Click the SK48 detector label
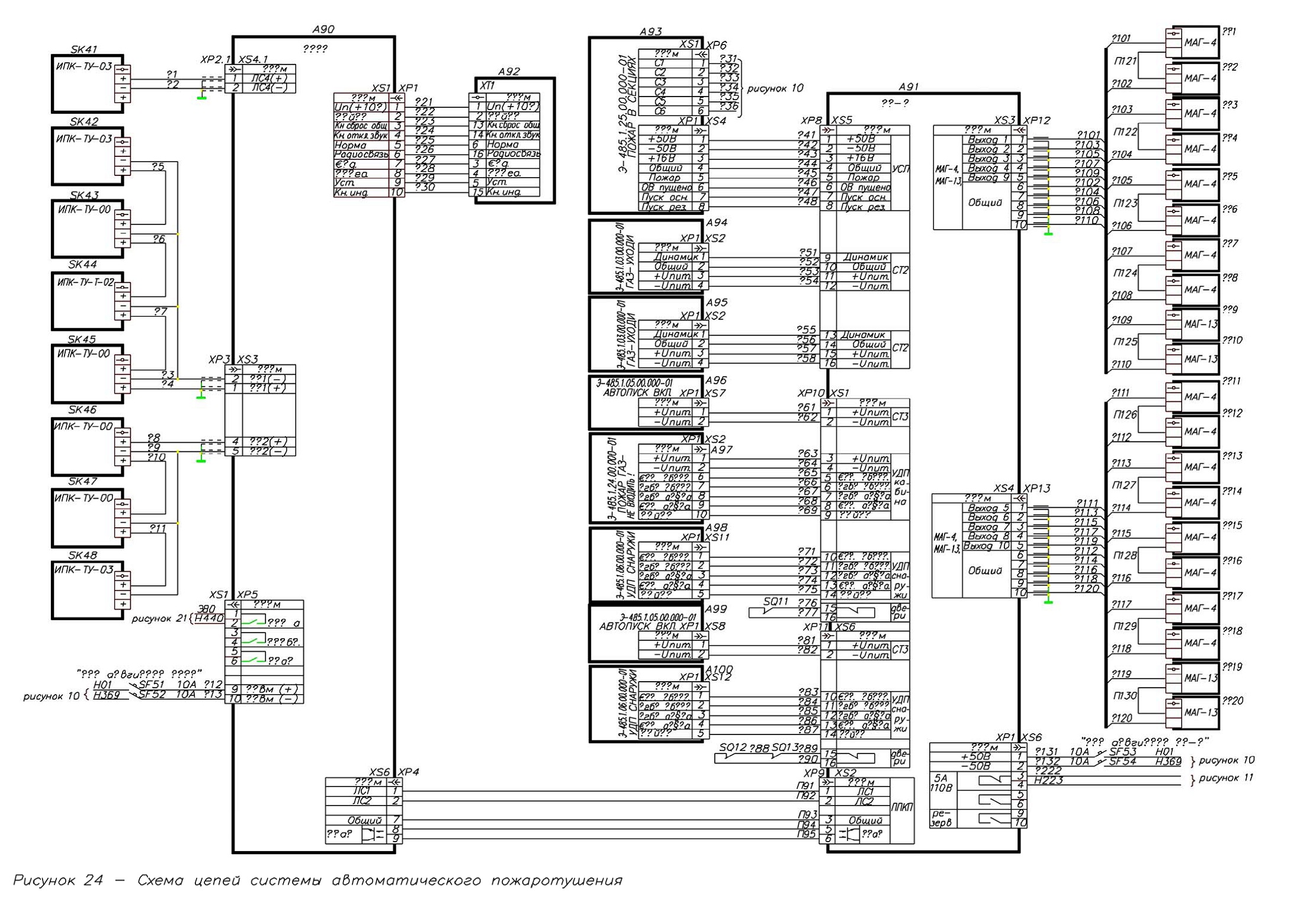Viewport: 1316px width, 921px height. 82,555
